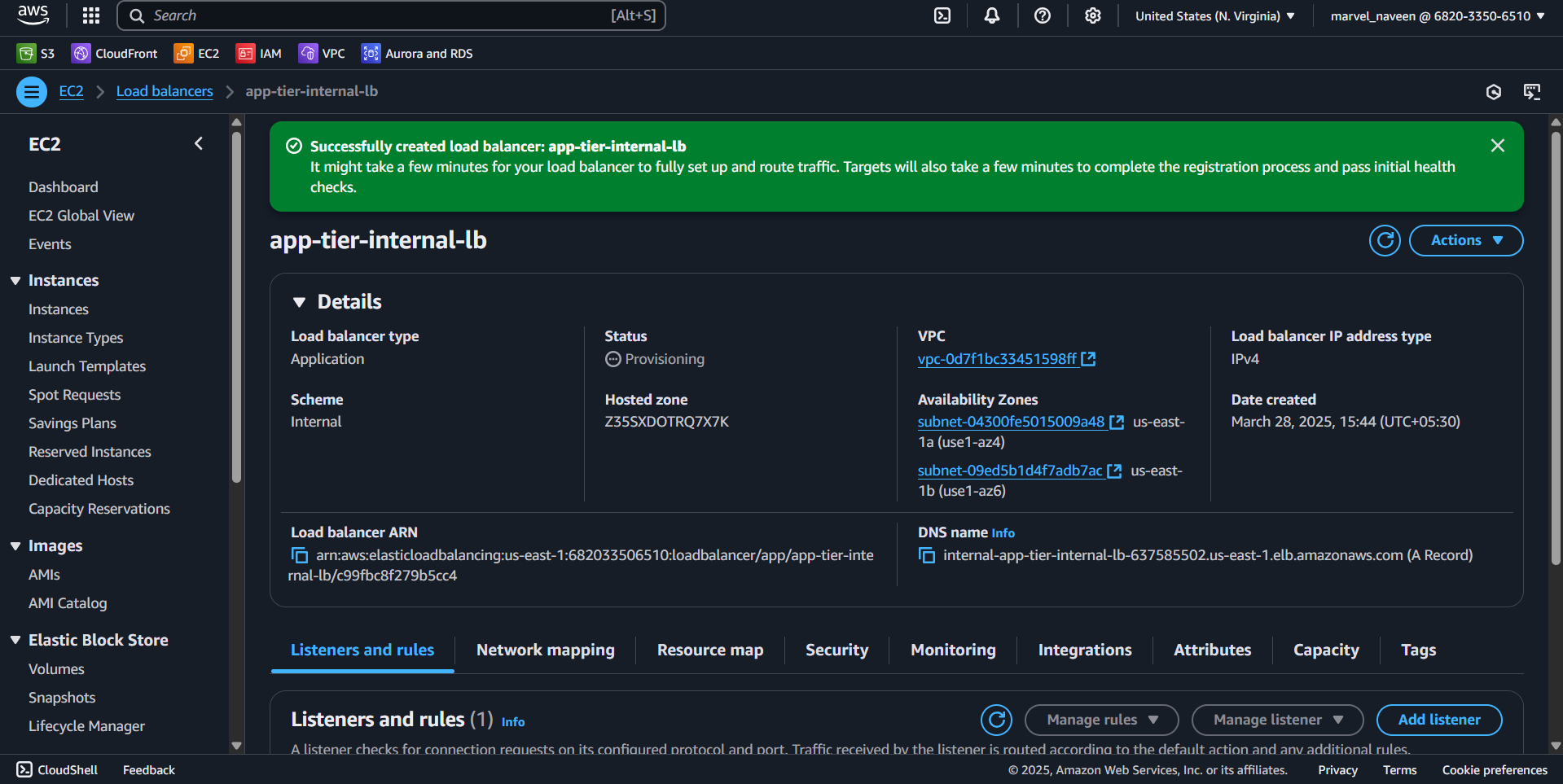The height and width of the screenshot is (784, 1563).
Task: Open the DNS name Info link
Action: (1003, 533)
